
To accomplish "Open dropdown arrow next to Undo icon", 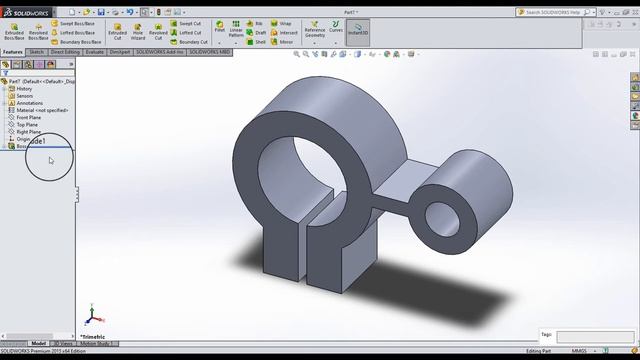I will 137,13.
